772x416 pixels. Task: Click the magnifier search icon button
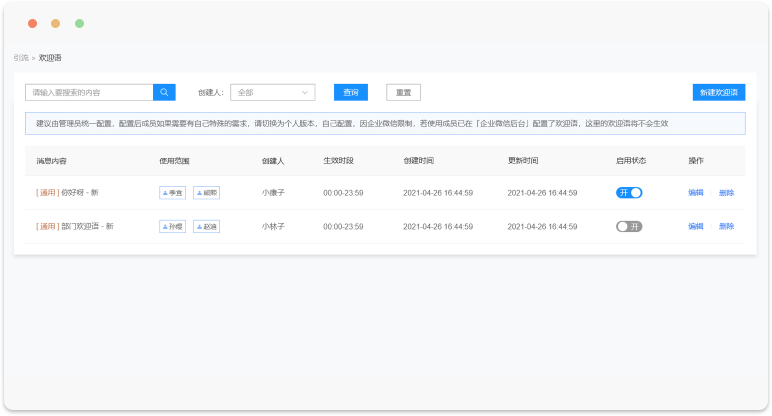164,92
